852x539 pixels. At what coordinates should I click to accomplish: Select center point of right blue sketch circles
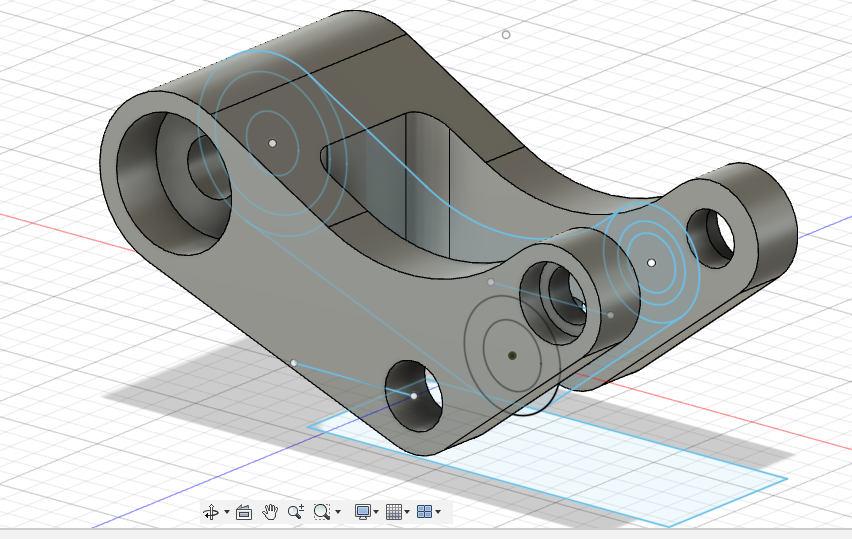pos(651,262)
